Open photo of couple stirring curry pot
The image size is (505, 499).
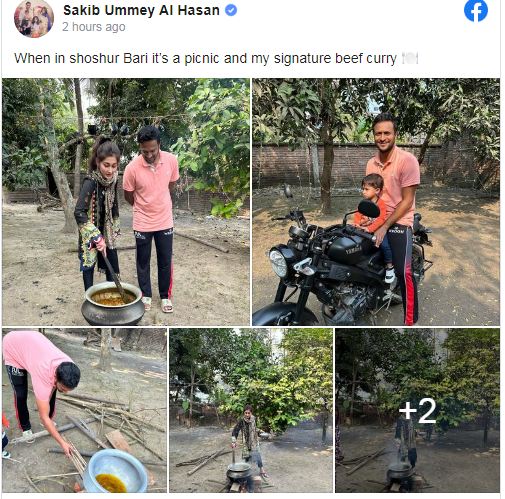coord(126,202)
